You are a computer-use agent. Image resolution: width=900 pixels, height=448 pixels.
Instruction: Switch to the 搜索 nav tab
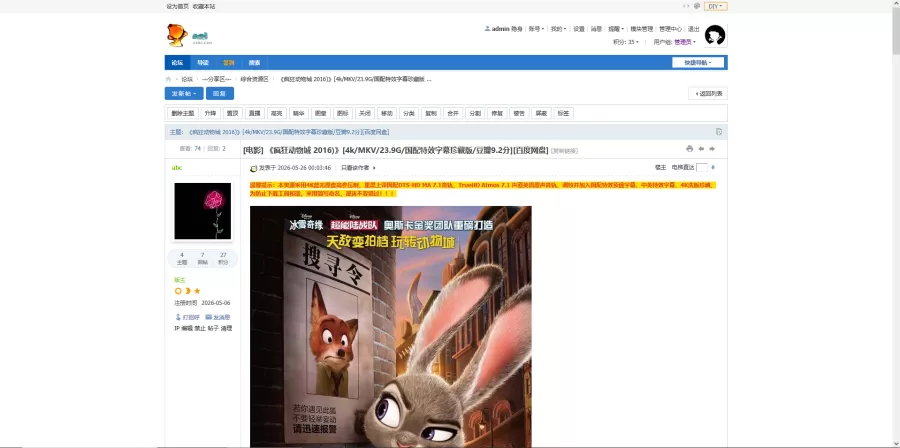[x=254, y=63]
